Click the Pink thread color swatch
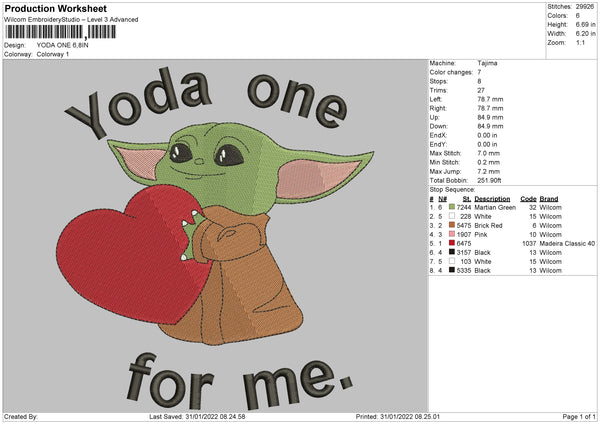Image resolution: width=600 pixels, height=424 pixels. pos(452,234)
